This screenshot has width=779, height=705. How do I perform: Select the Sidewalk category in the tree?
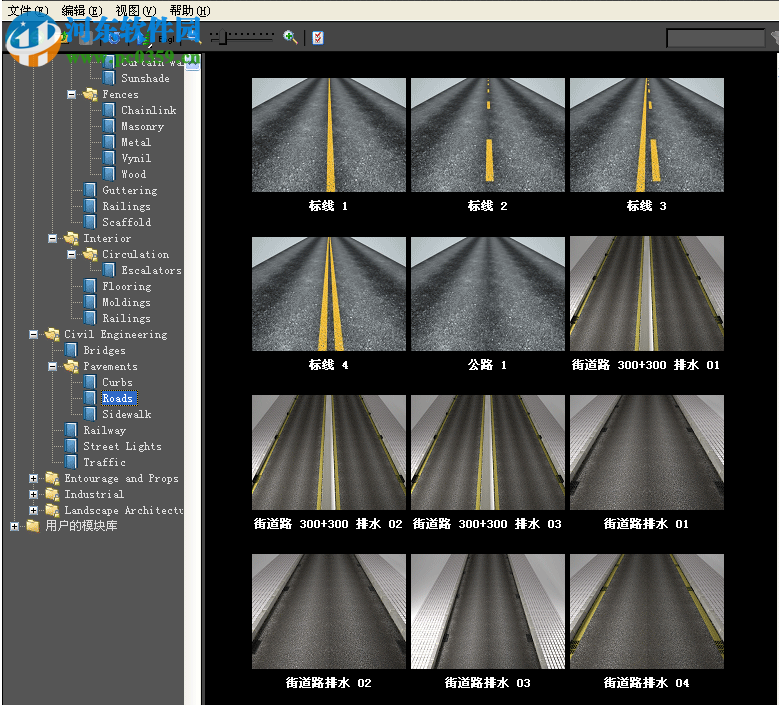click(x=126, y=414)
